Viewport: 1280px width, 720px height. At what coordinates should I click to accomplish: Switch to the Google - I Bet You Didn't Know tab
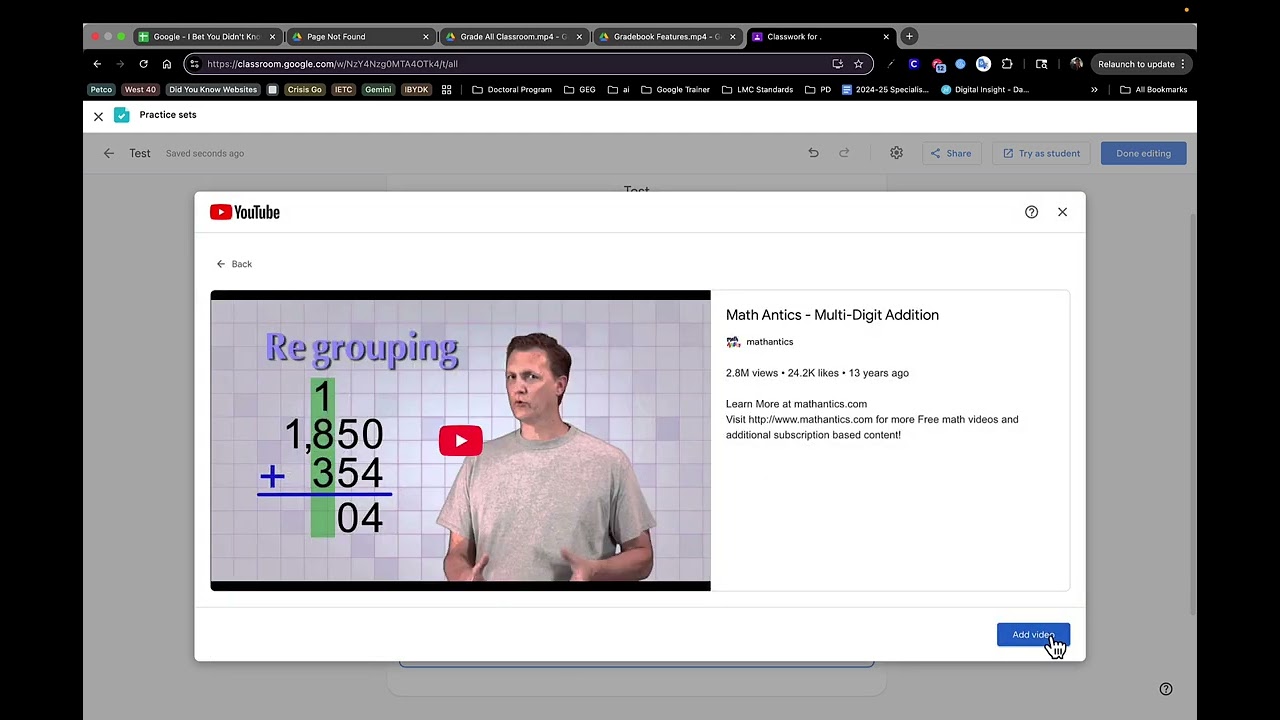click(x=208, y=37)
